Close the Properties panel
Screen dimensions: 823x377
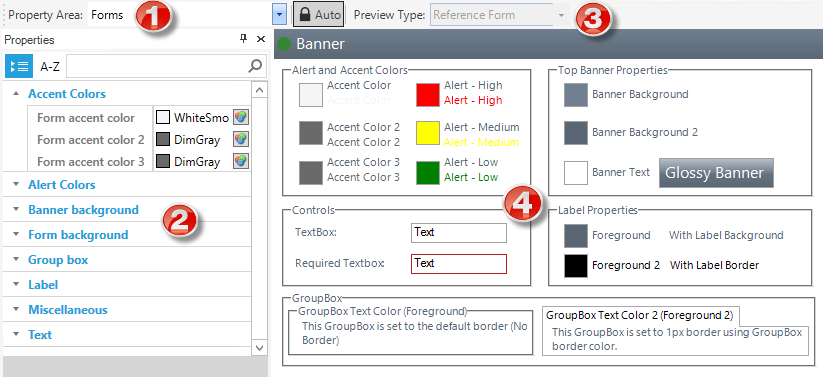(260, 39)
